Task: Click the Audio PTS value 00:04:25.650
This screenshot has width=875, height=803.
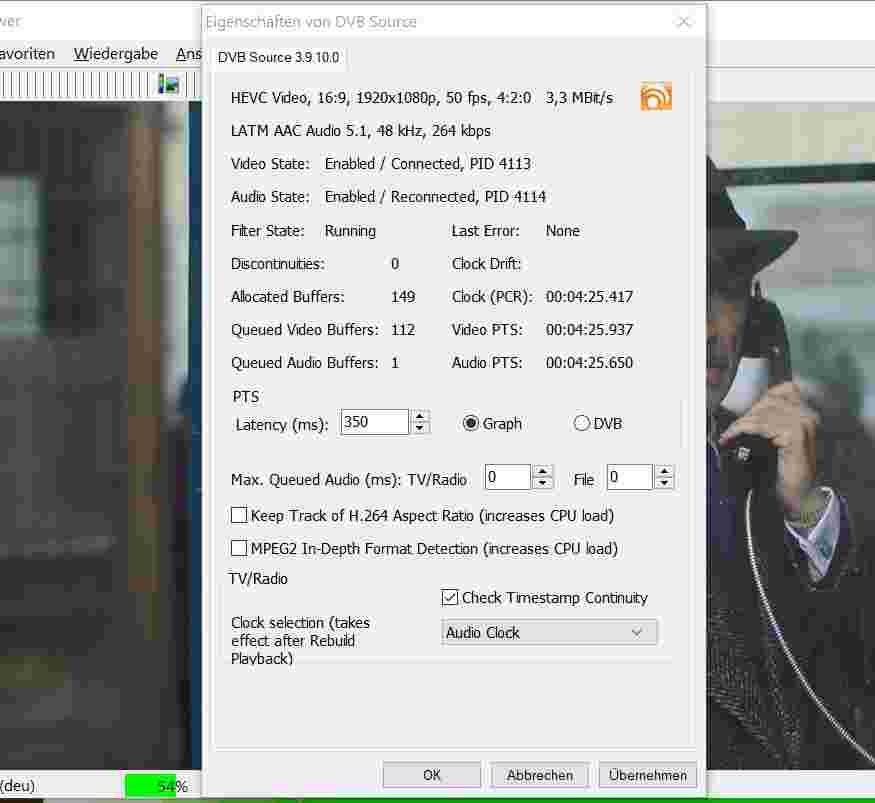Action: point(589,363)
